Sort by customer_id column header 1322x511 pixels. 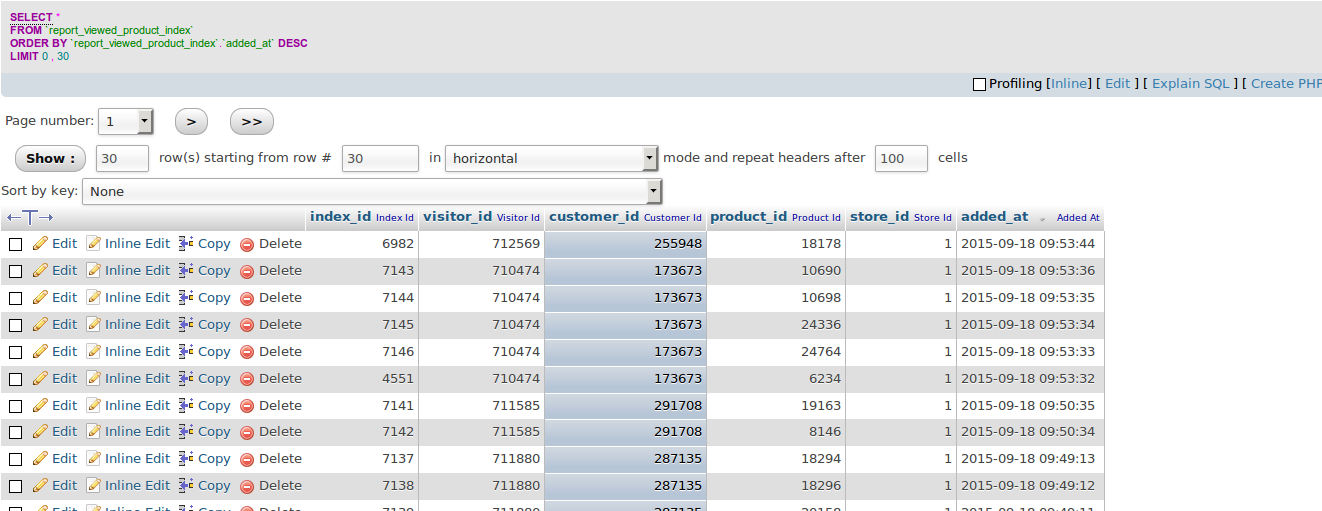point(594,216)
